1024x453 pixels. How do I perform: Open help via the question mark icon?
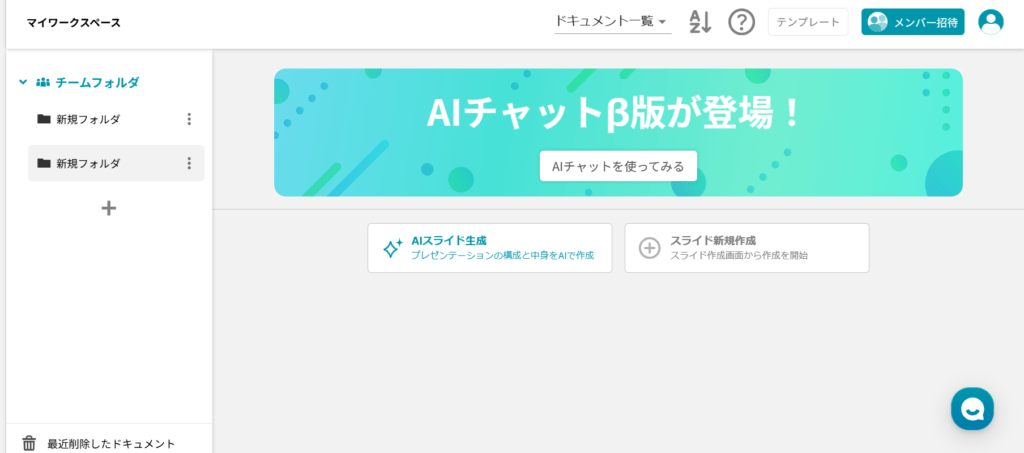[x=741, y=22]
